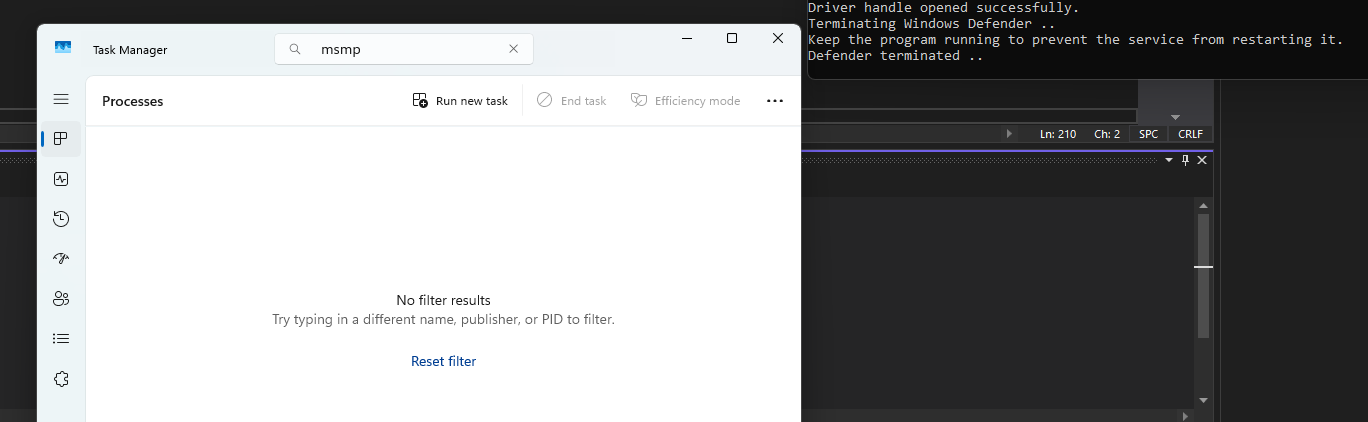Screen dimensions: 1368x422
Task: Open App history from the sidebar
Action: pos(61,219)
